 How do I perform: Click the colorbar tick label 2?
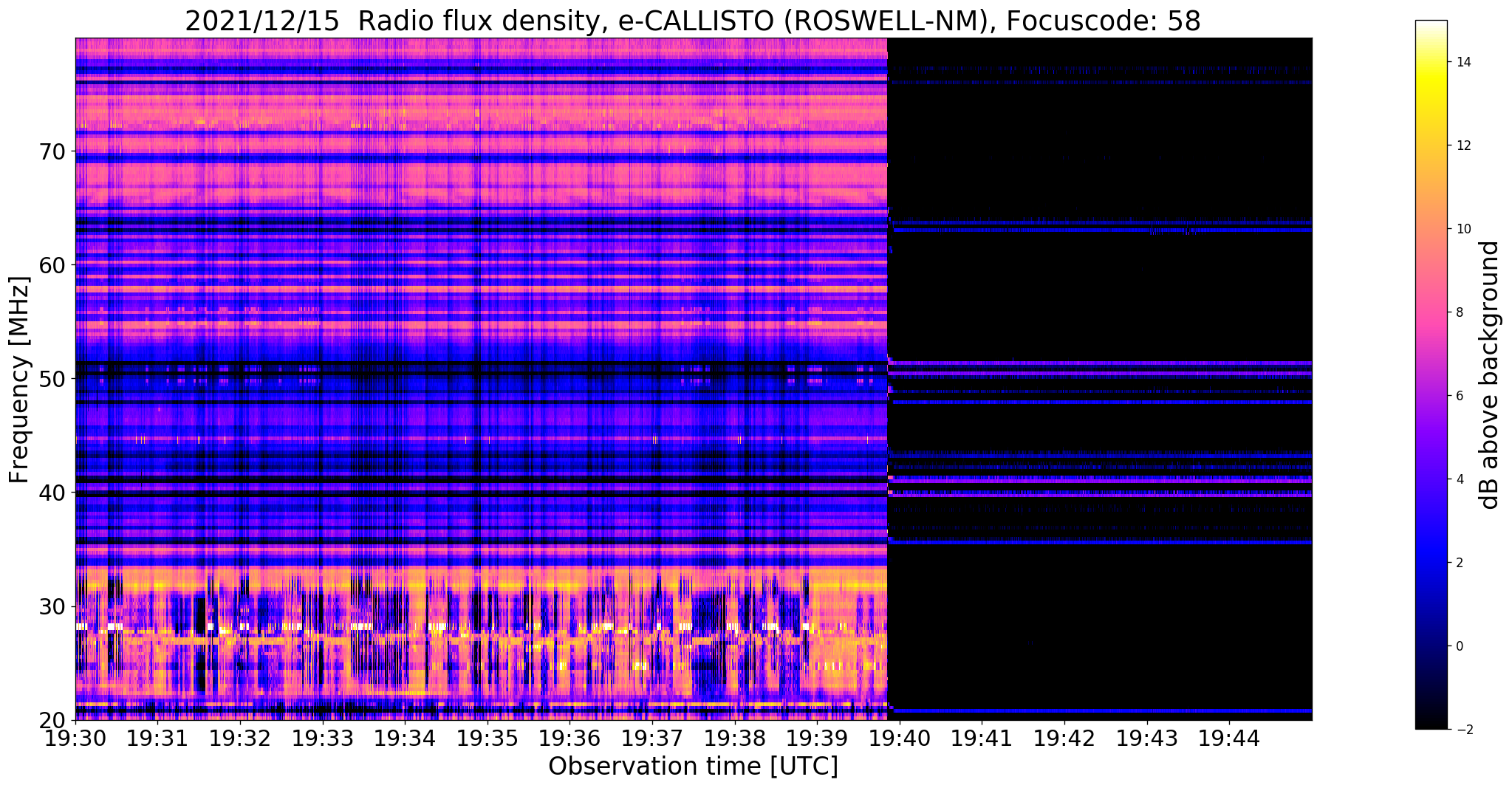pyautogui.click(x=1458, y=563)
